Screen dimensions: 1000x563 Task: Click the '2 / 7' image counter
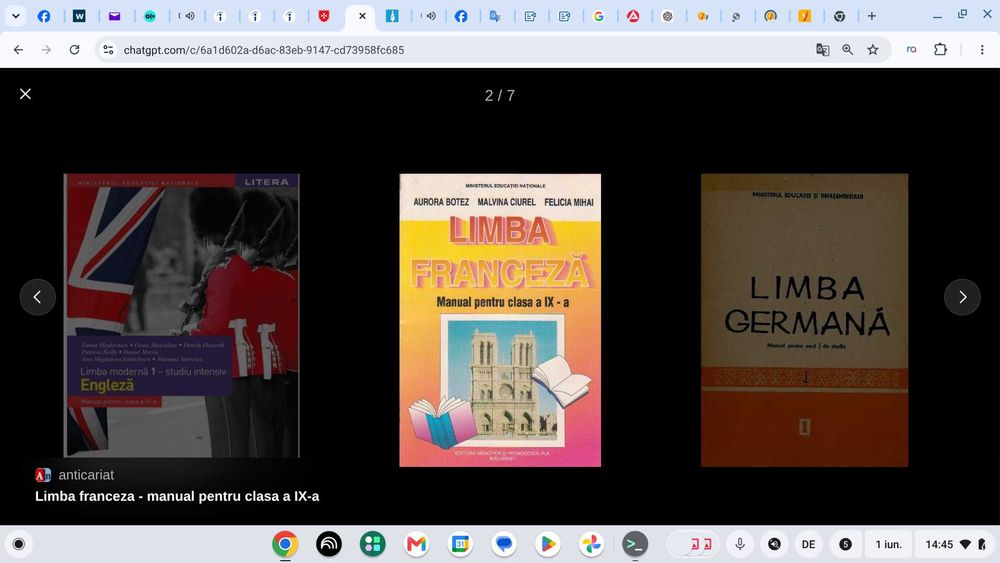pyautogui.click(x=499, y=96)
